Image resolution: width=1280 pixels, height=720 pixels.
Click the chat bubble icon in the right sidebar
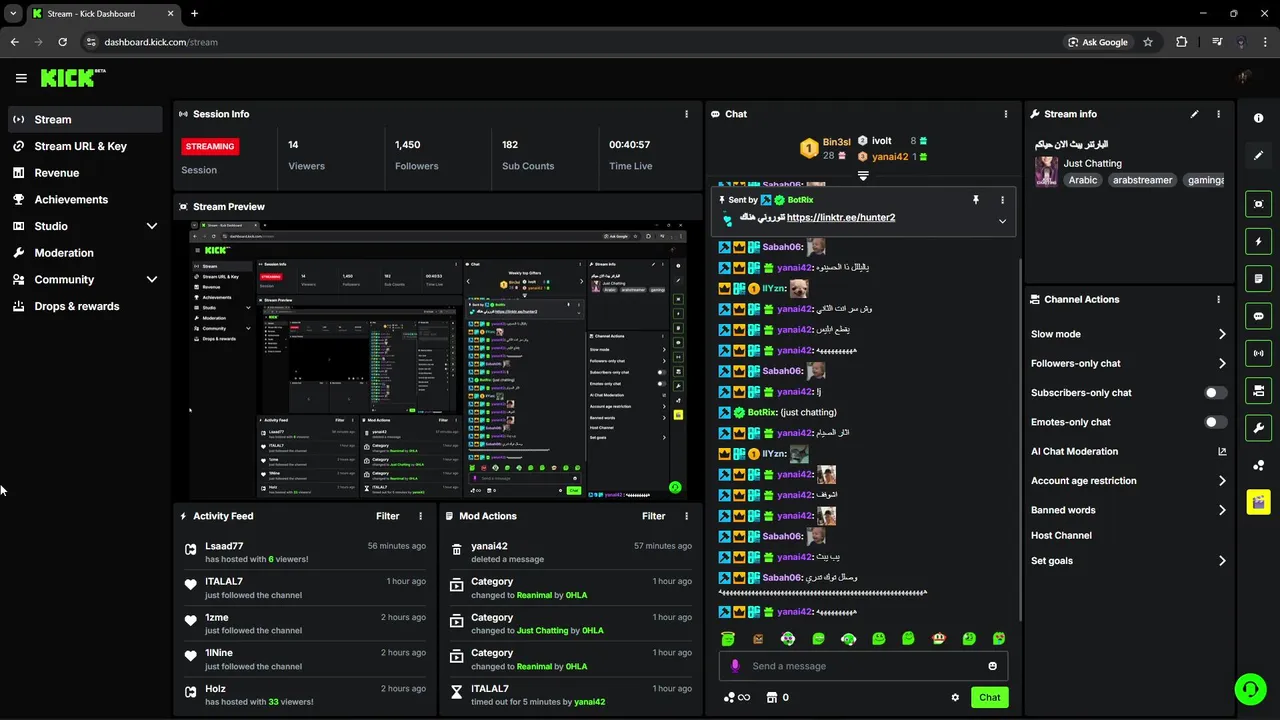pyautogui.click(x=1258, y=316)
